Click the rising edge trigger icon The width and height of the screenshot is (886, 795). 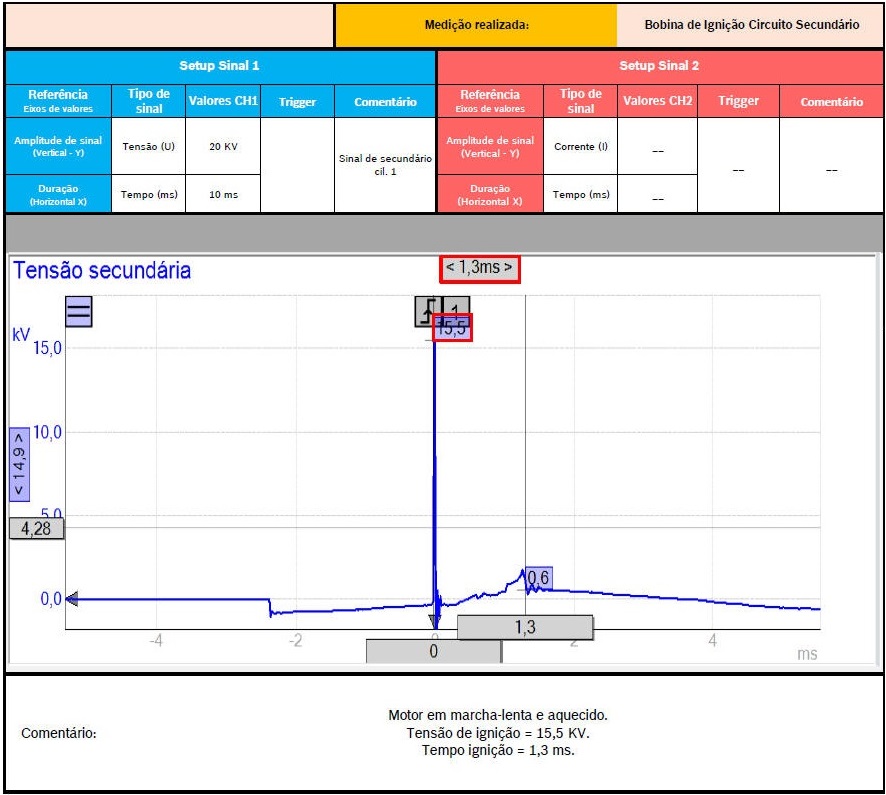[x=427, y=312]
